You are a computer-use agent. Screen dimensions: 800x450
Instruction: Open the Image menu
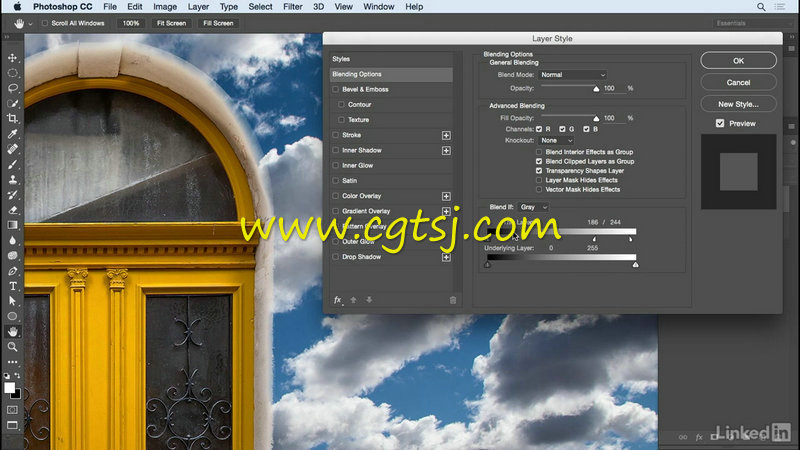pos(165,7)
